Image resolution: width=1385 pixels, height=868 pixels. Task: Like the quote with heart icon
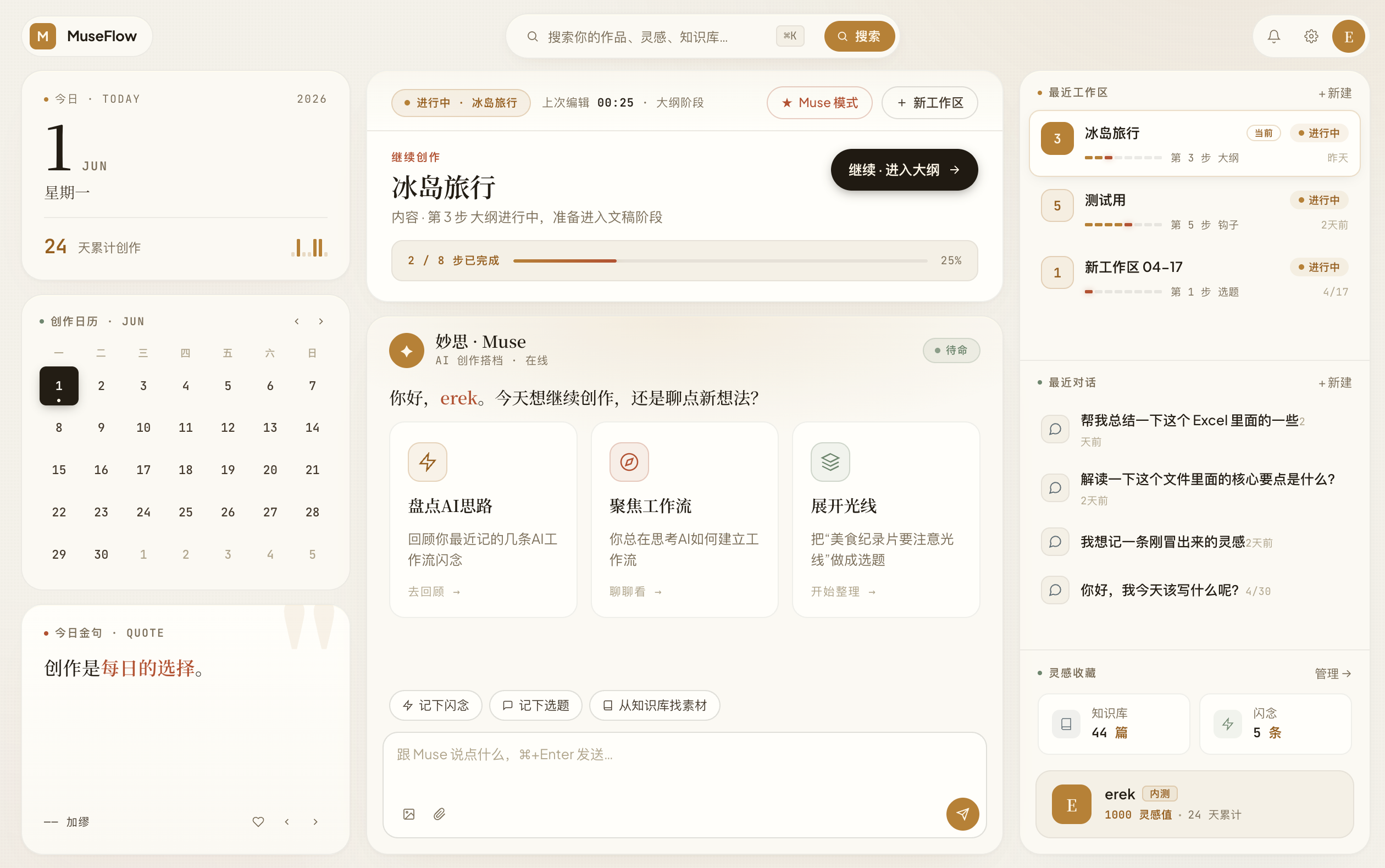coord(258,821)
